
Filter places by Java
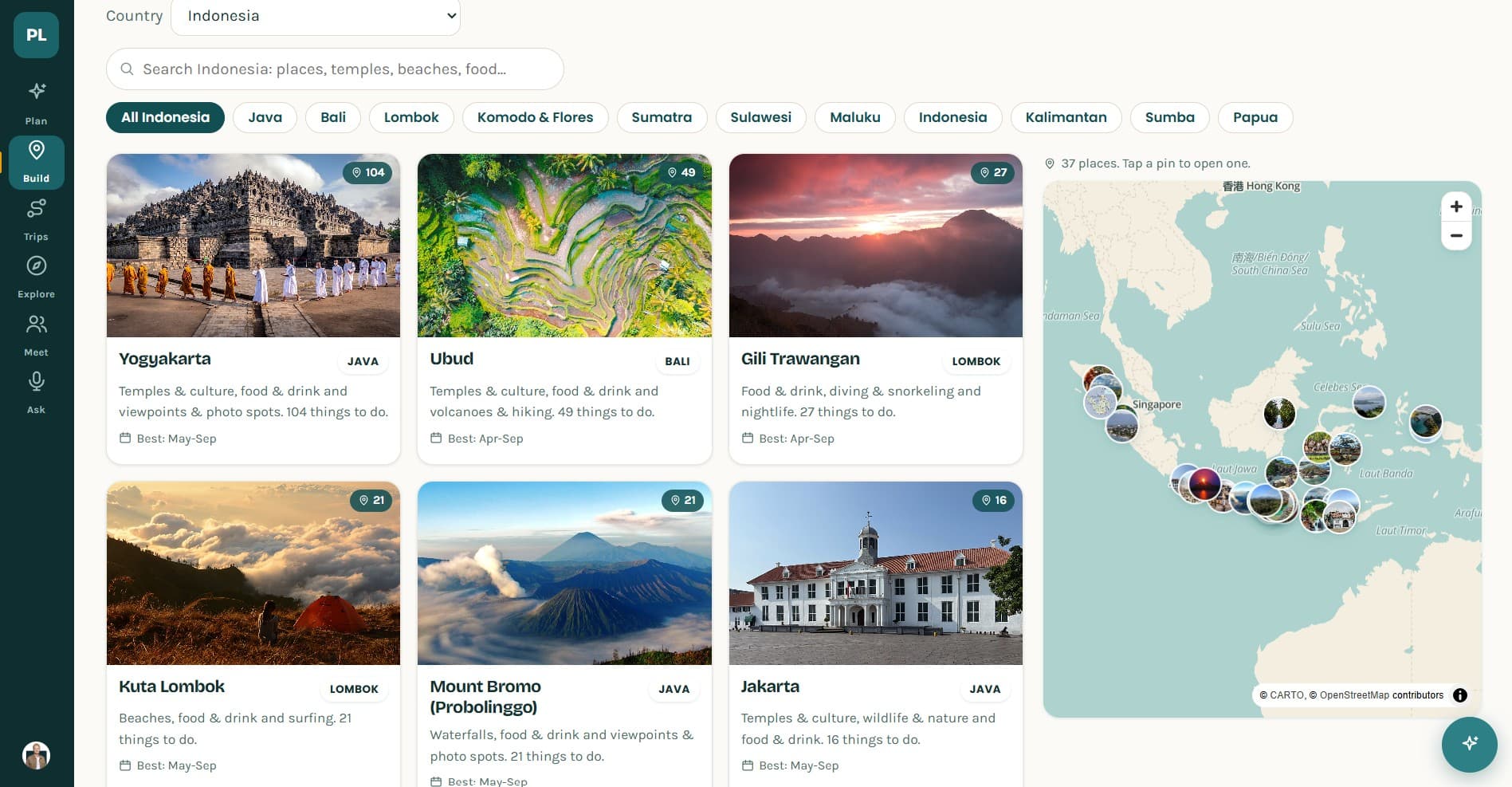point(265,117)
